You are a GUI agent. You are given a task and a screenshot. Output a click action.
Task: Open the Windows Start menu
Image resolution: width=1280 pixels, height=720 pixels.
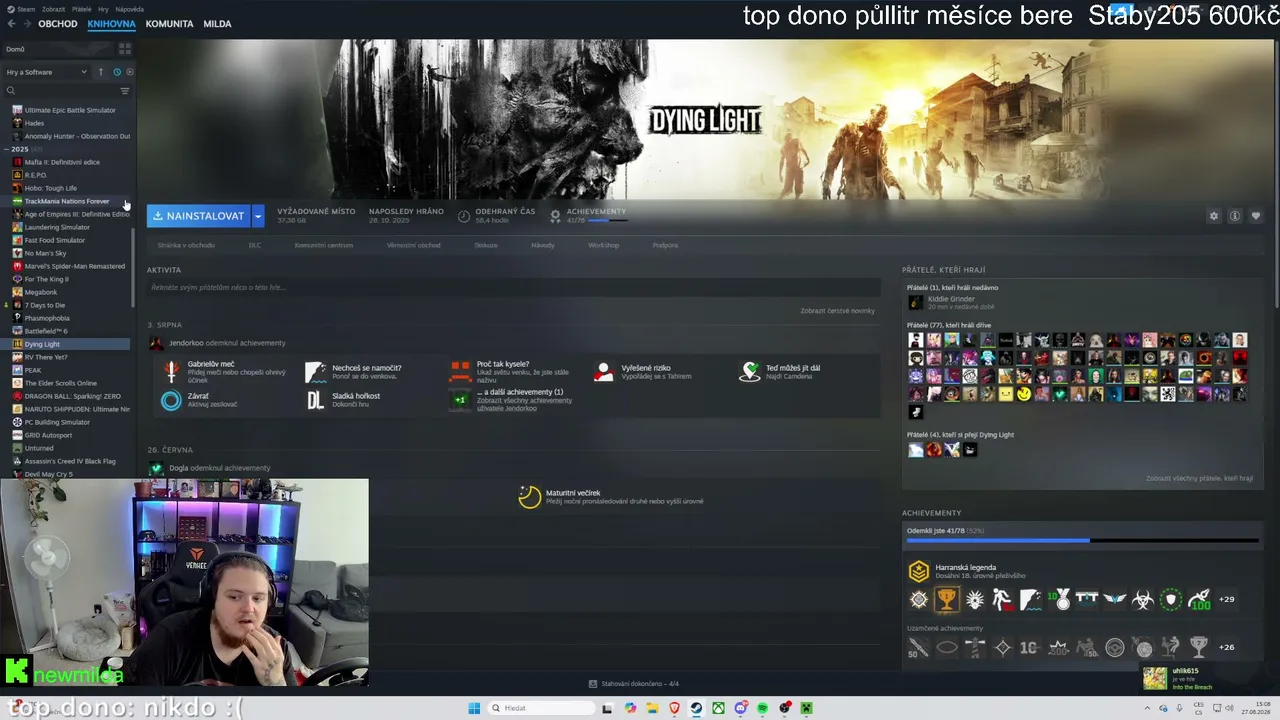(474, 708)
